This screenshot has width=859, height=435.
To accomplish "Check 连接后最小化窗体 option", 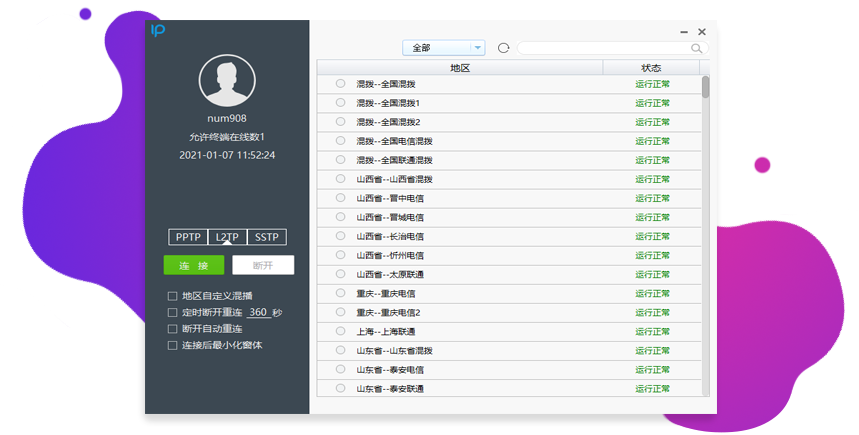I will (x=173, y=345).
